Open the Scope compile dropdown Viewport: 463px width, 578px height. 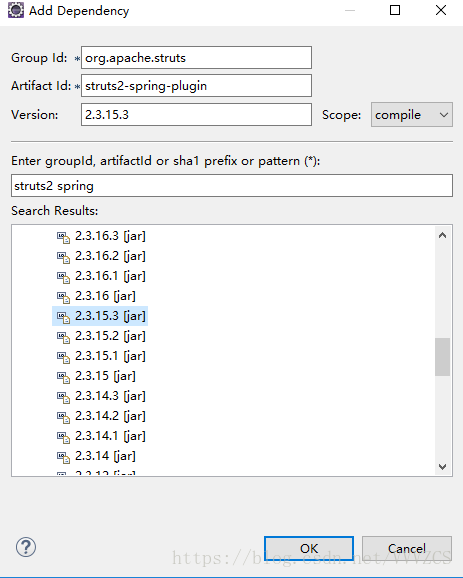click(411, 115)
